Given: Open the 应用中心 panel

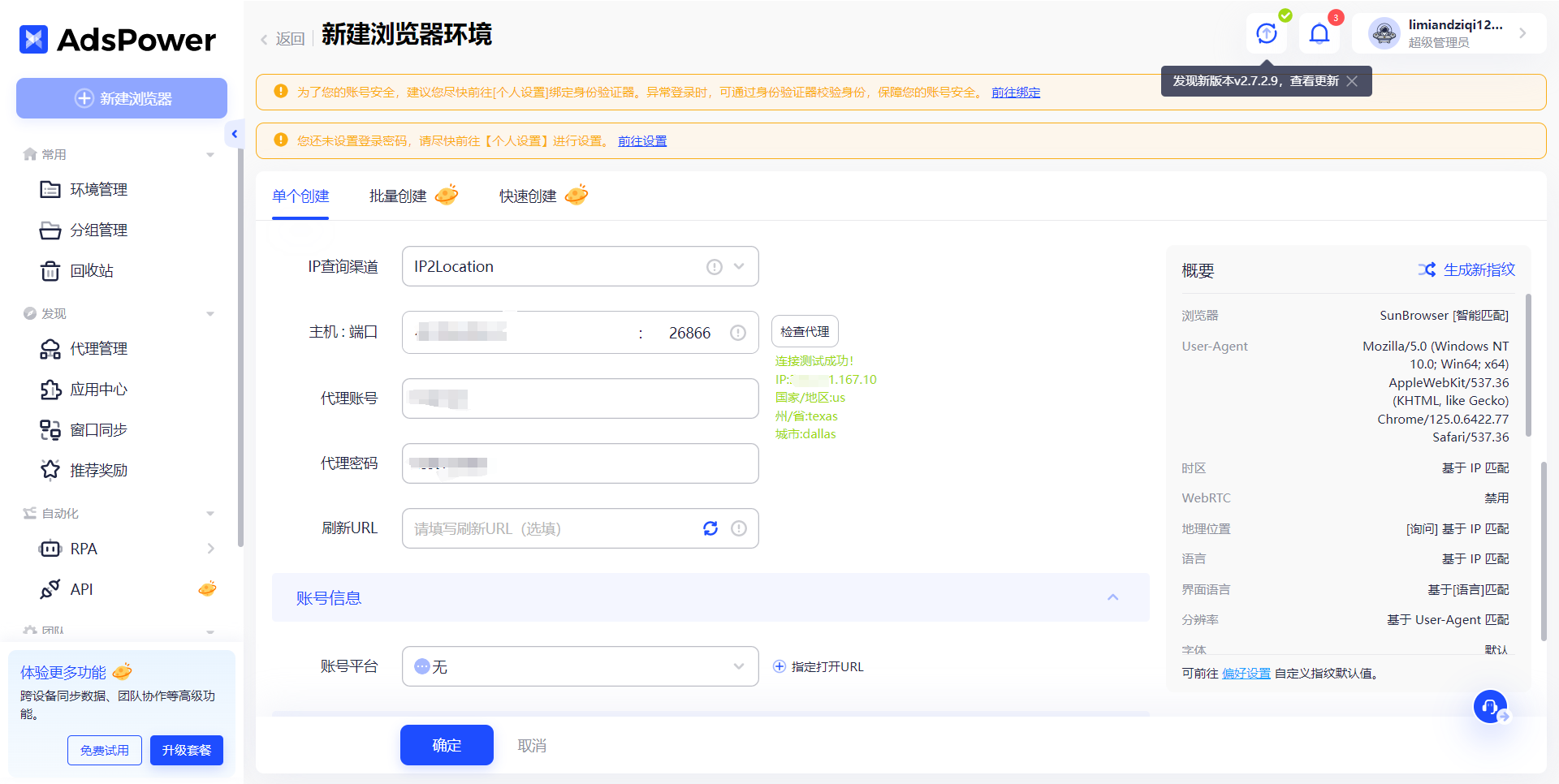Looking at the screenshot, I should [97, 389].
